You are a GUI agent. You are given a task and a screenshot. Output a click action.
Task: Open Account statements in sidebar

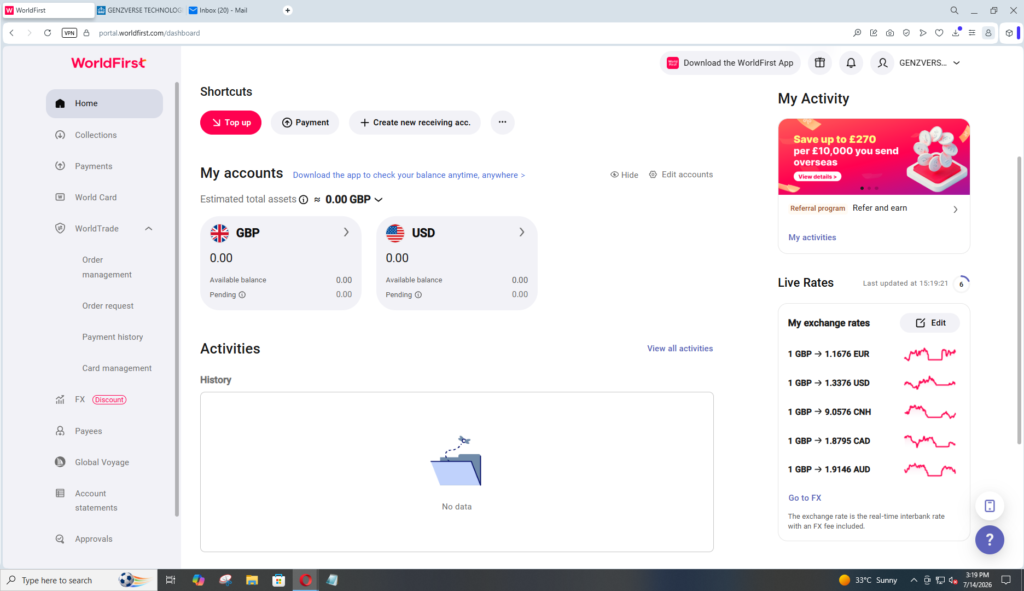coord(96,500)
